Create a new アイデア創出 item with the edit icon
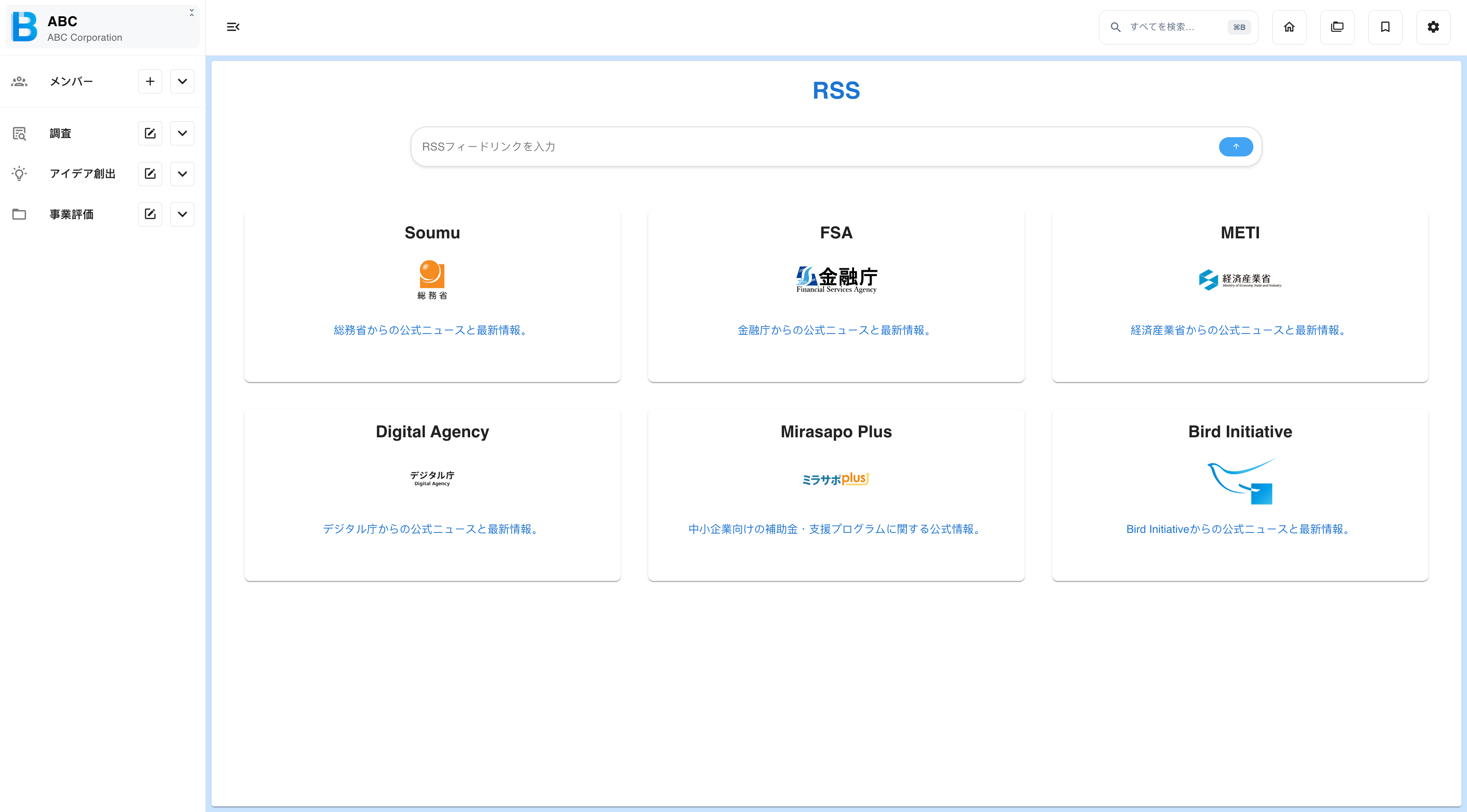Screen dimensions: 1467x812 (150, 174)
